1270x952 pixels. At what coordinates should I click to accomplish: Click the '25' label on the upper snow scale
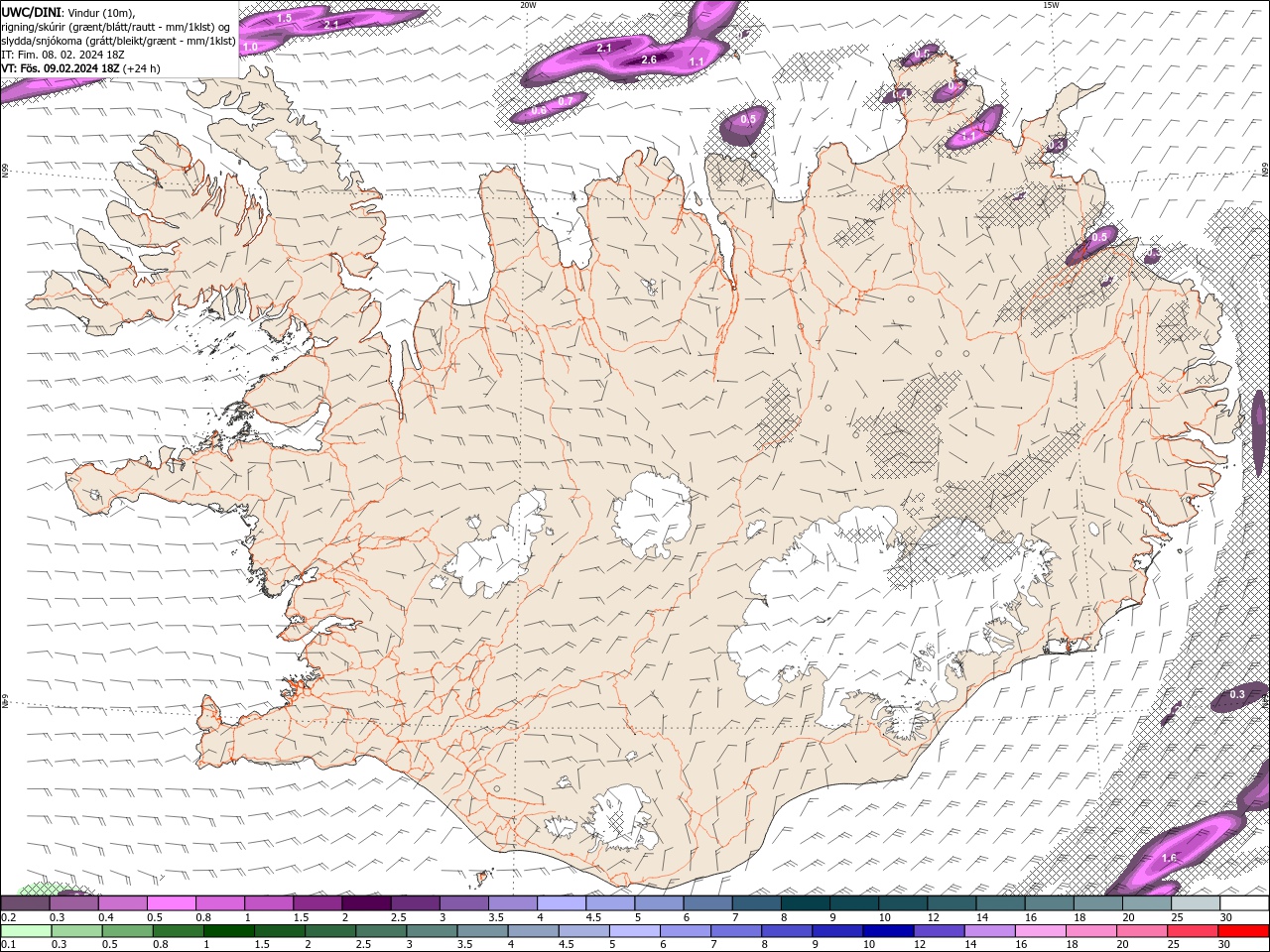point(1177,917)
